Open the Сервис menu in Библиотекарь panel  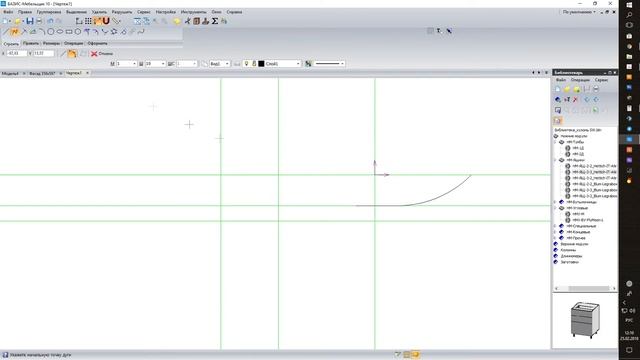click(601, 80)
